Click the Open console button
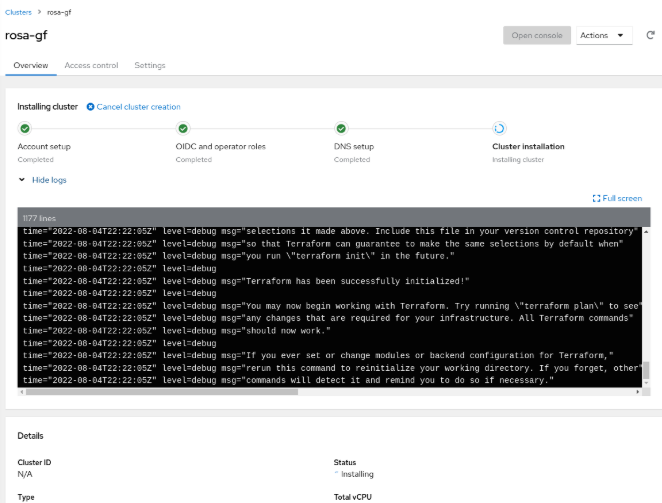662x503 pixels. (537, 35)
